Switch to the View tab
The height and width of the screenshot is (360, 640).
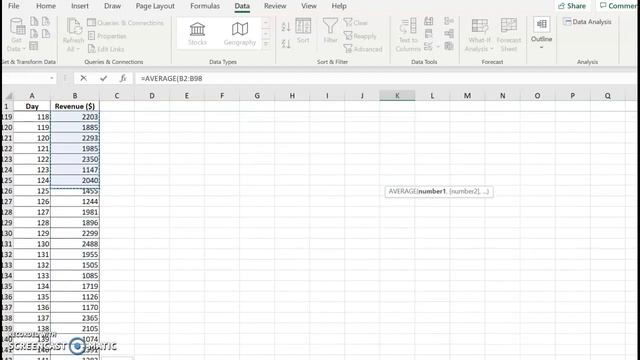click(309, 6)
